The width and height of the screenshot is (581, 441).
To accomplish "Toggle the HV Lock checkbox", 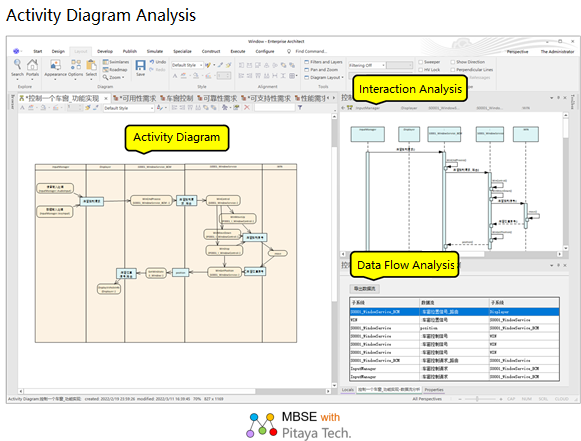I will 421,70.
